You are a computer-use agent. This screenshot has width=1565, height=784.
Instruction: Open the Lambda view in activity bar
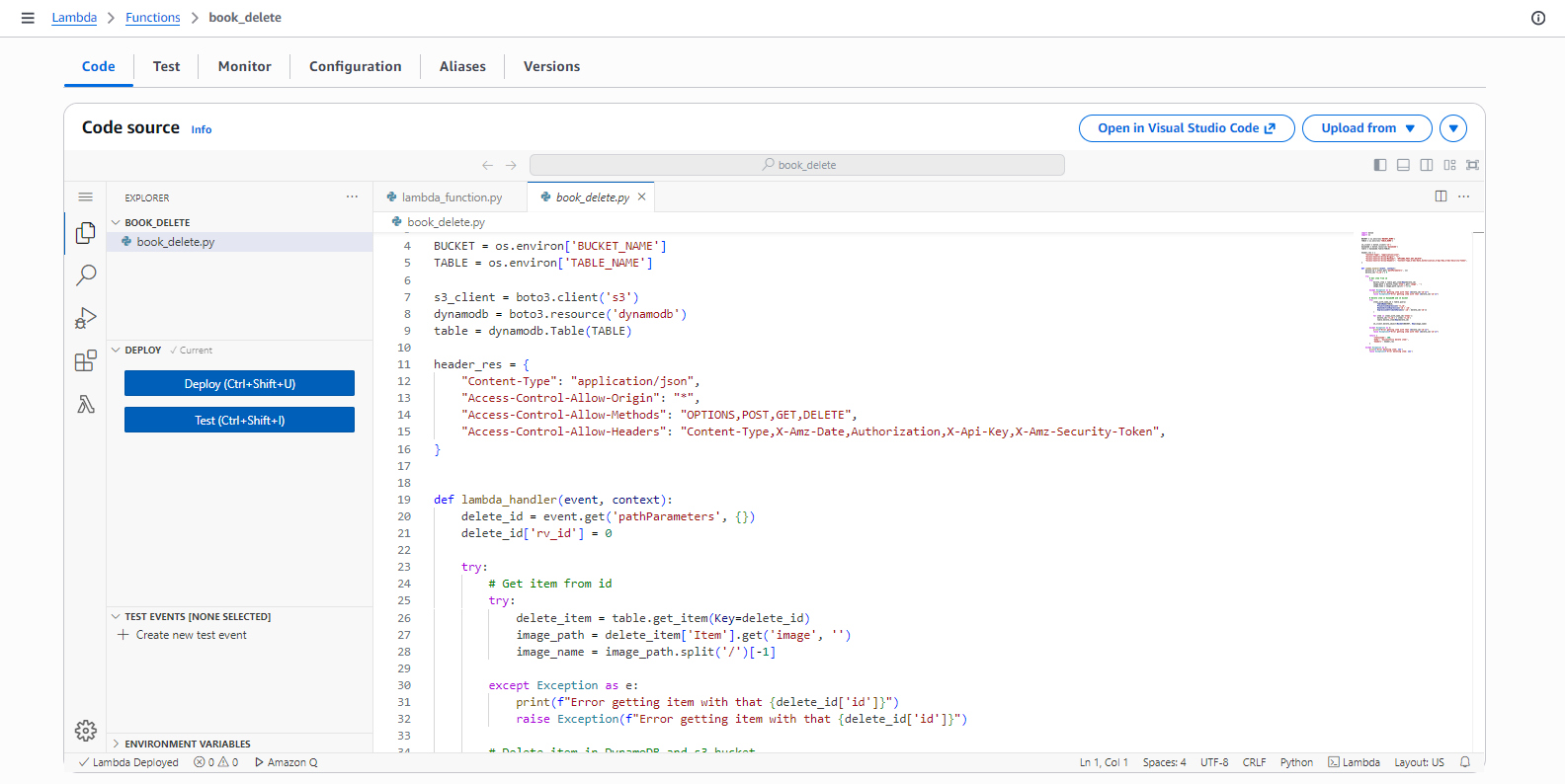86,404
